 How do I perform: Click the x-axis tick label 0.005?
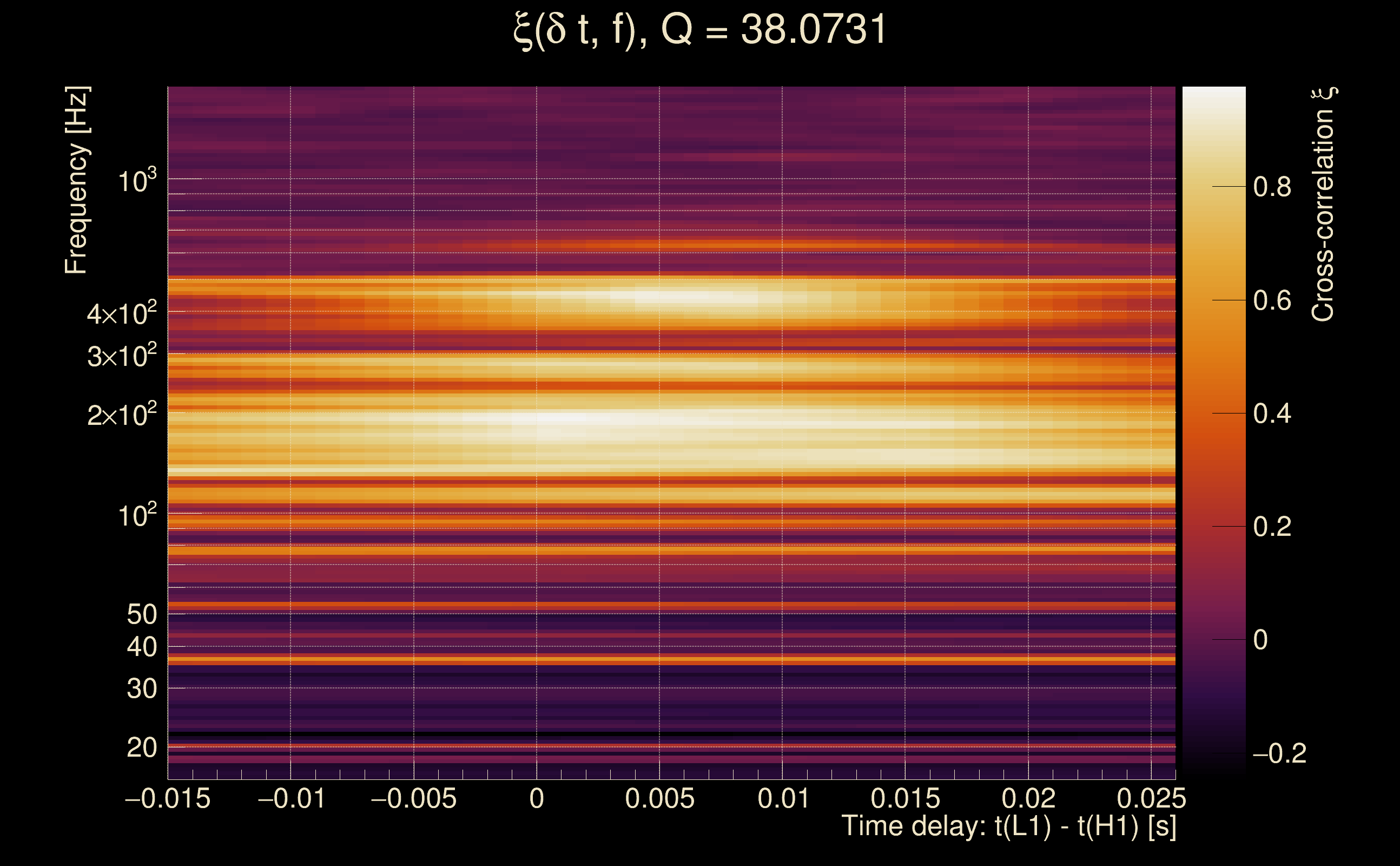[x=659, y=799]
